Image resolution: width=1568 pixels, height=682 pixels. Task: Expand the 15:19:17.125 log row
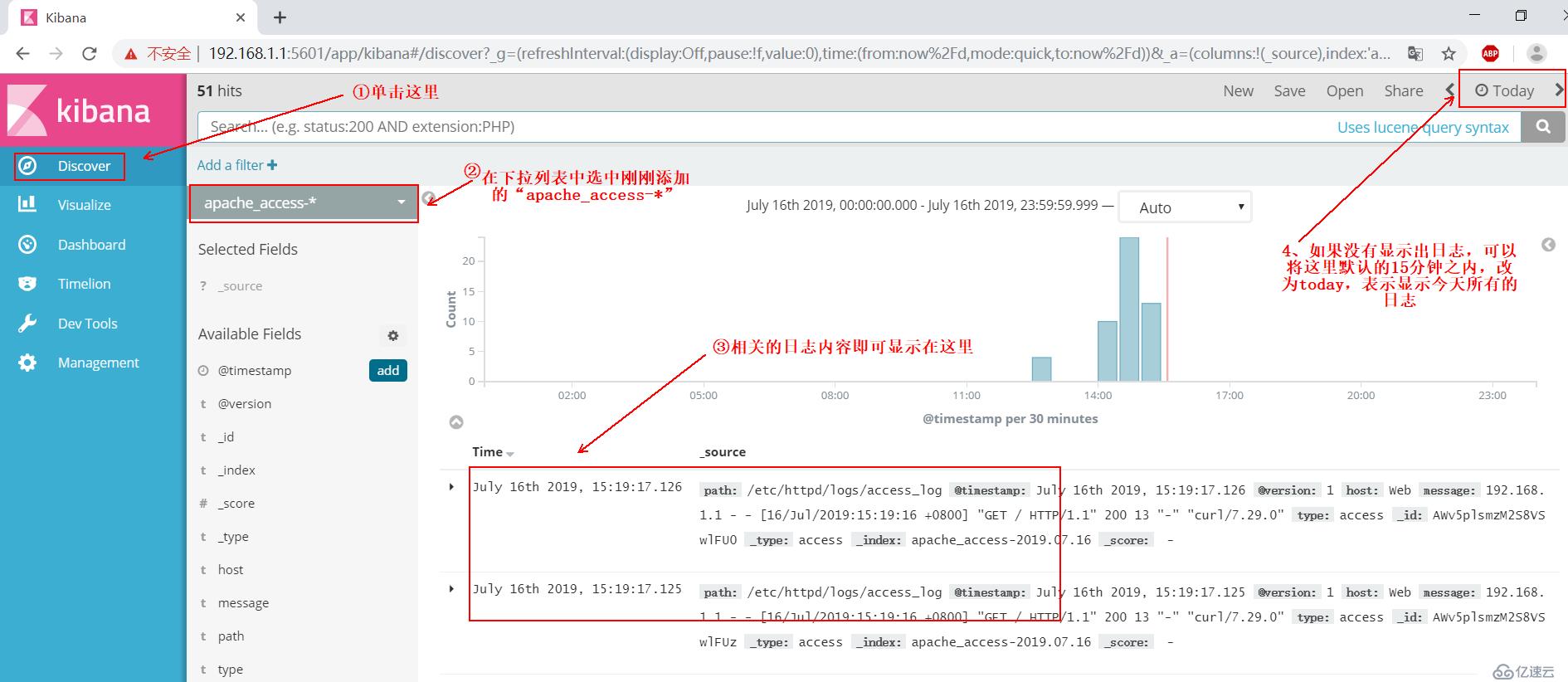[451, 589]
